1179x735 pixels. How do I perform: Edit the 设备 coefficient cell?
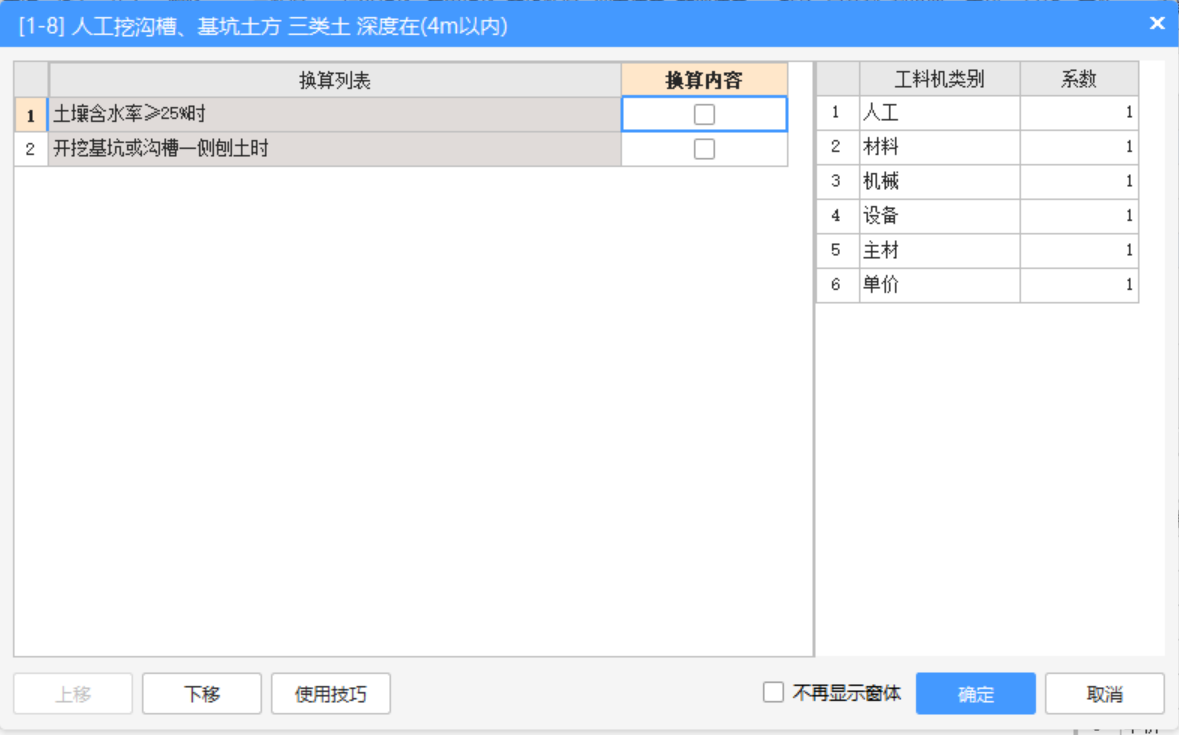(x=1078, y=216)
